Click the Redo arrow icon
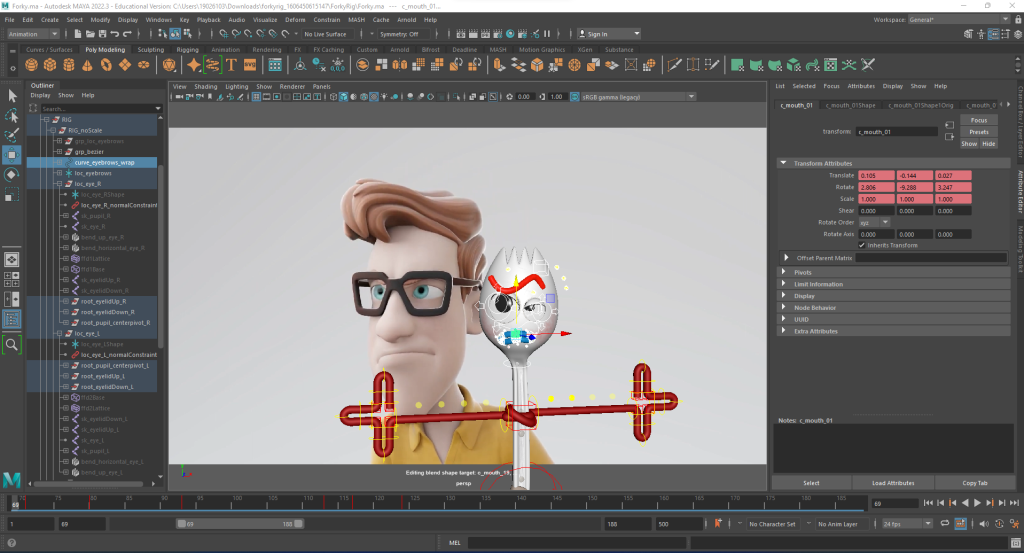1024x553 pixels. pyautogui.click(x=127, y=34)
